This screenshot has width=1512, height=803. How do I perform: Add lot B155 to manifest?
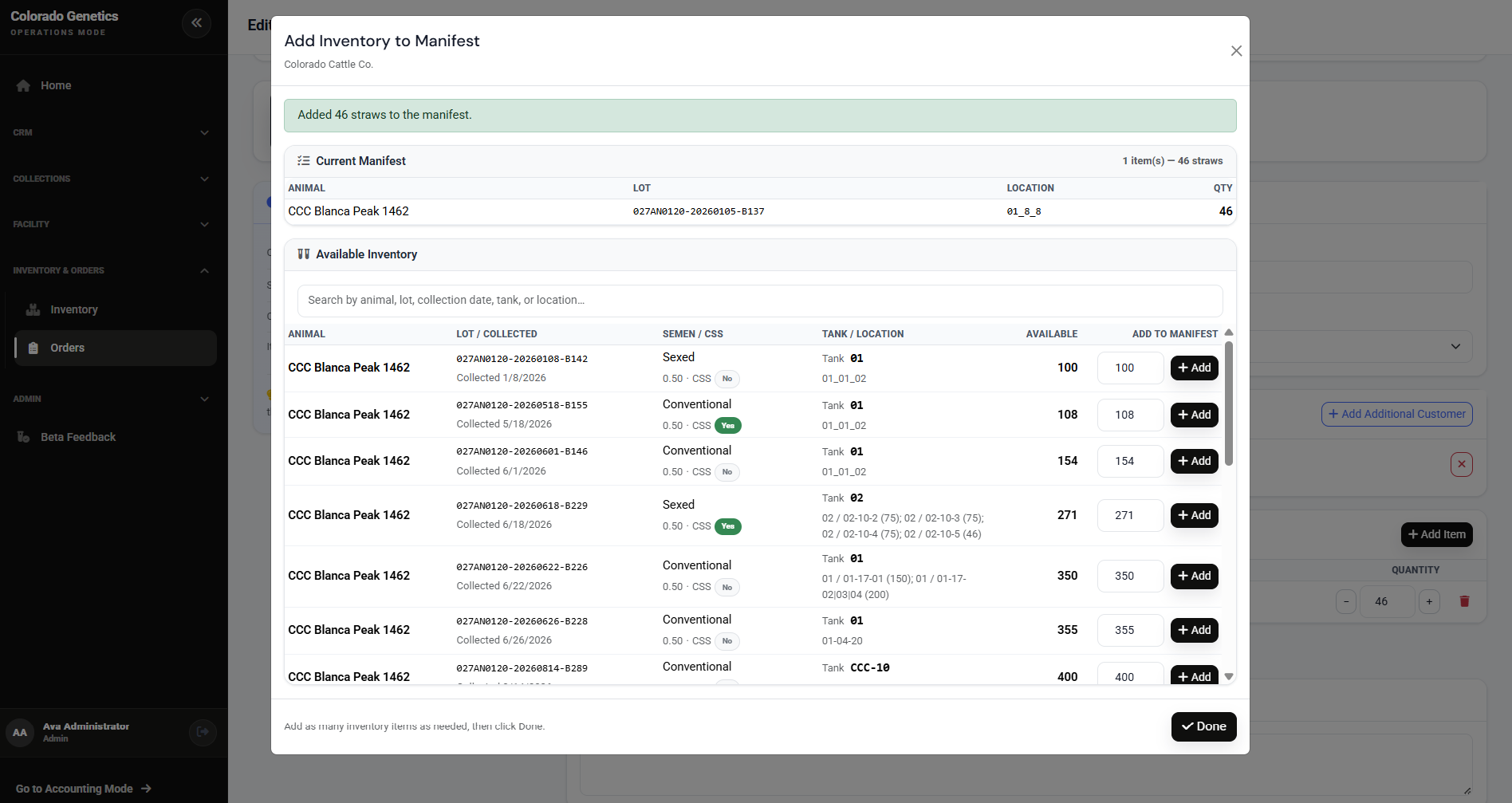[x=1194, y=415]
